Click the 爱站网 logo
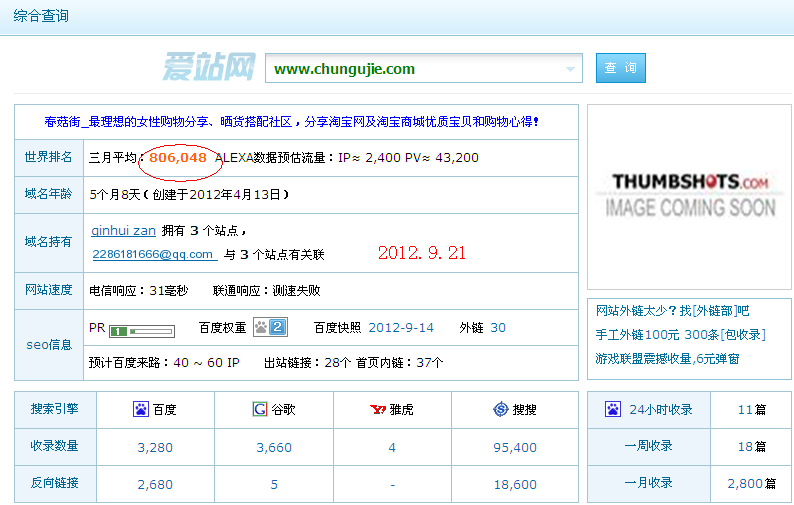 210,68
